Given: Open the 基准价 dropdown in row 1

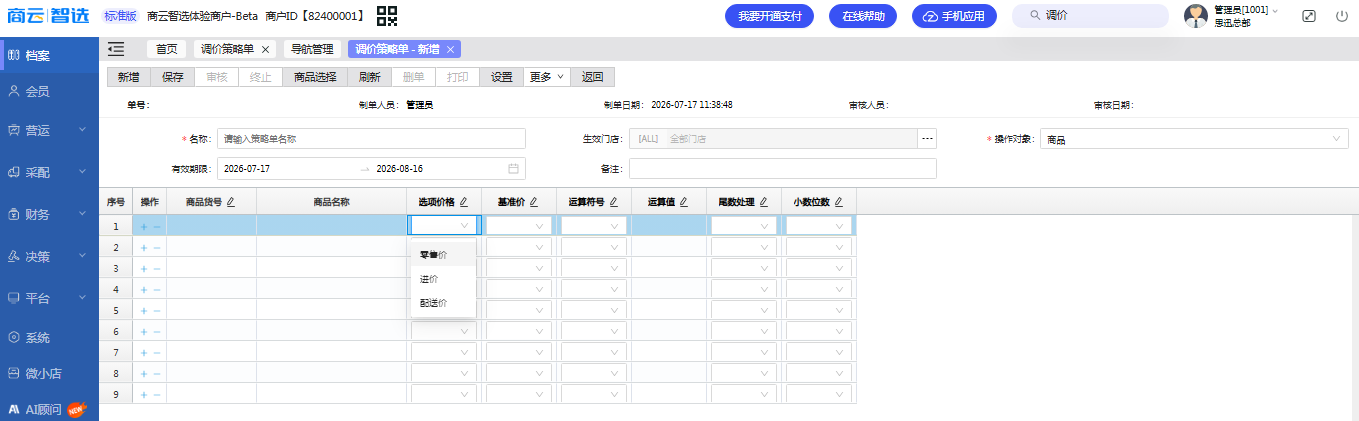Looking at the screenshot, I should (518, 226).
